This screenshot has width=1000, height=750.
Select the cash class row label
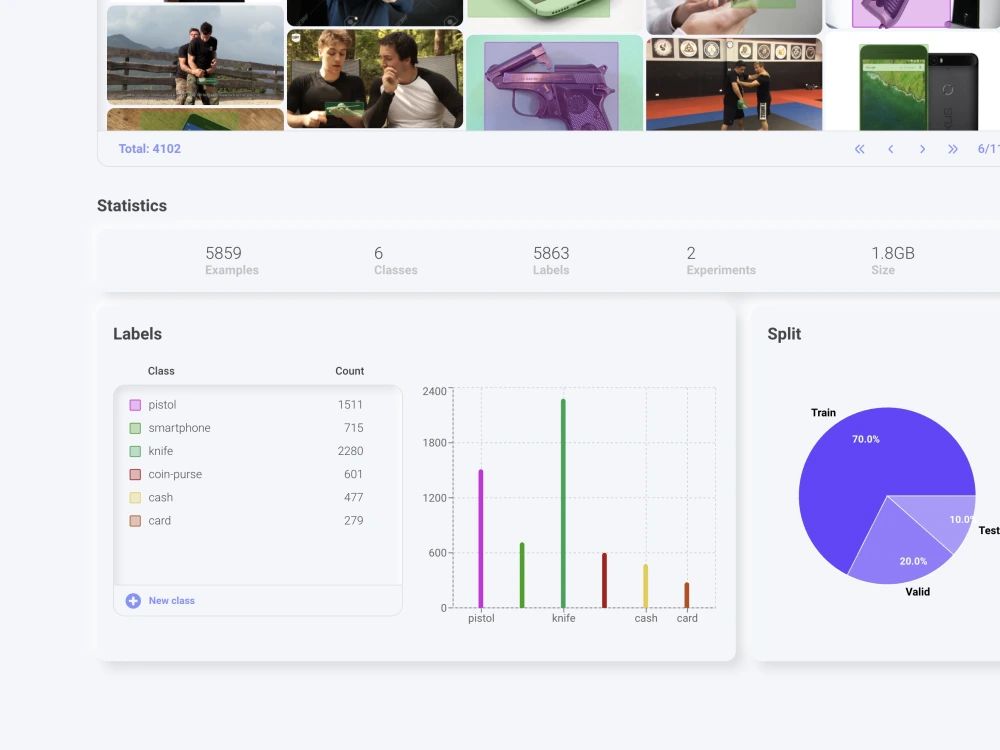pos(161,497)
